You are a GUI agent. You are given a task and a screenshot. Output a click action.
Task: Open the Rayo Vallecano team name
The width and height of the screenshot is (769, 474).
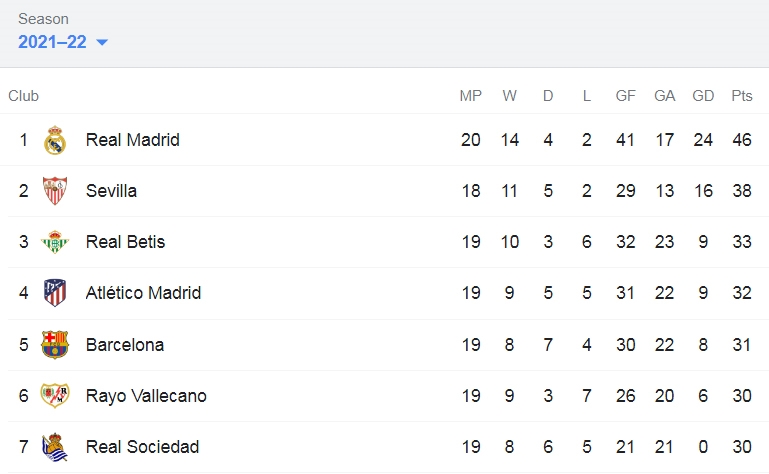[x=146, y=396]
